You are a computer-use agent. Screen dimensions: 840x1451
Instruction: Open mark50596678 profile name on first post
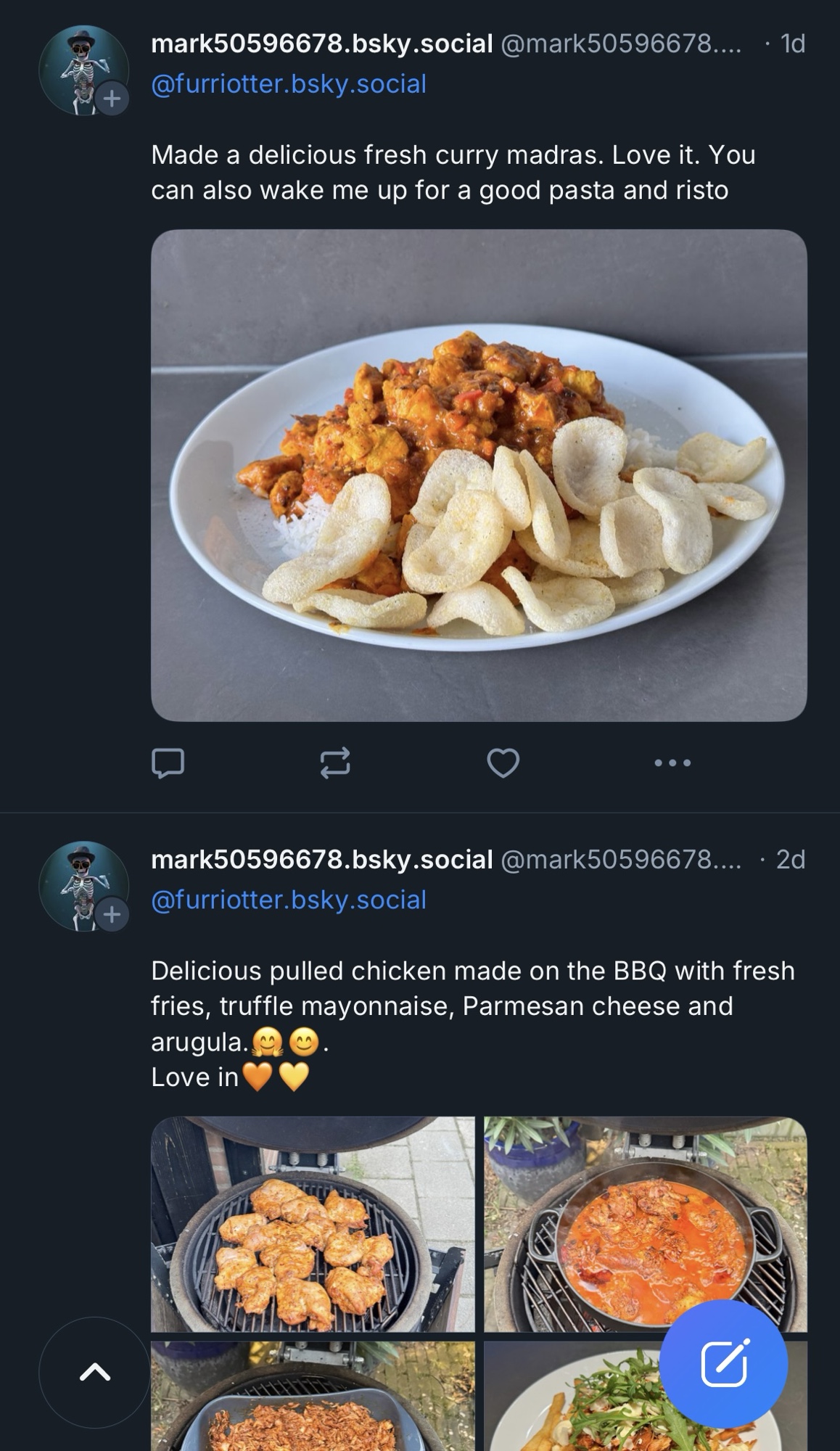pyautogui.click(x=321, y=44)
